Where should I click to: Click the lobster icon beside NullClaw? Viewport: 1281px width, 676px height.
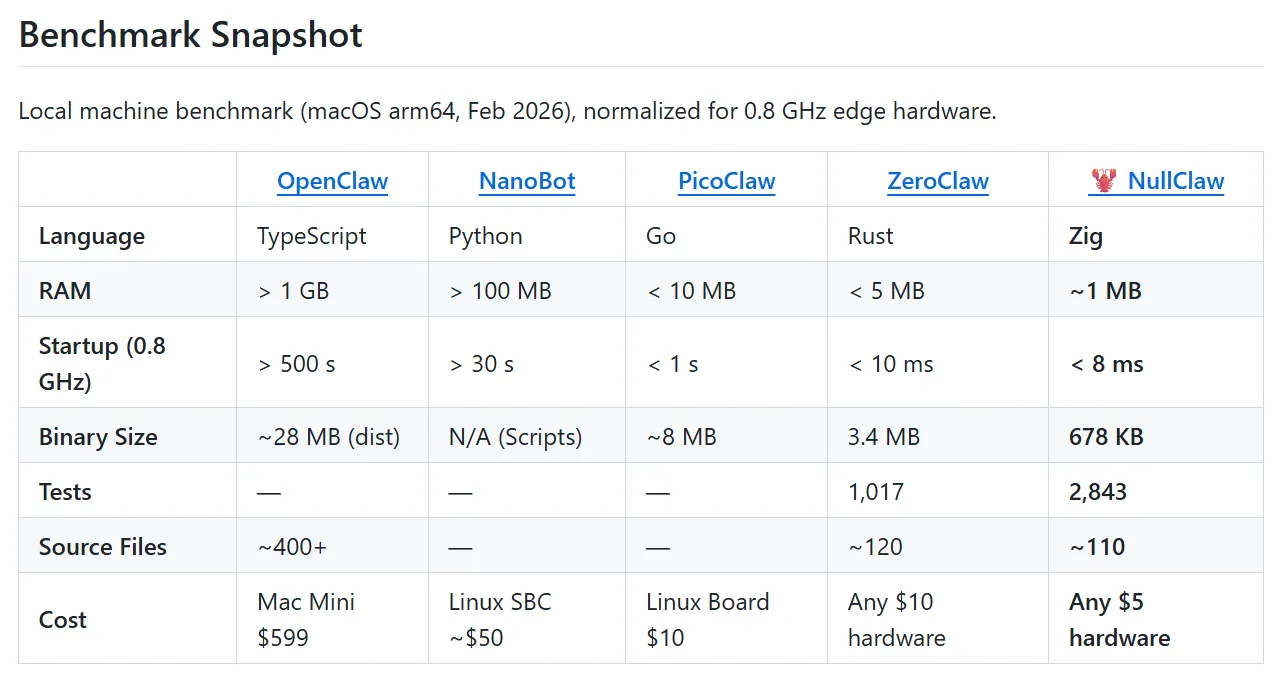1103,181
